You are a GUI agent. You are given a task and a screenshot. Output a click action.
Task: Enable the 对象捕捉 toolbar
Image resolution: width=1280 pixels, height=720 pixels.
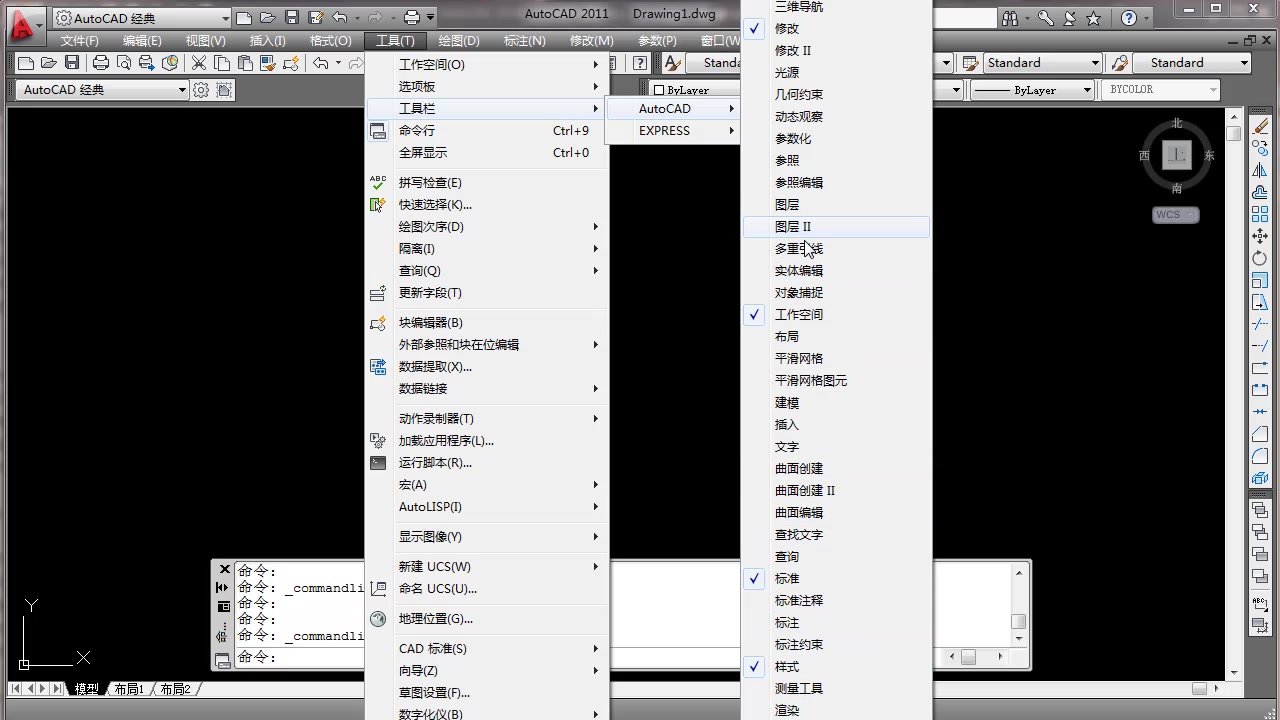(x=836, y=293)
